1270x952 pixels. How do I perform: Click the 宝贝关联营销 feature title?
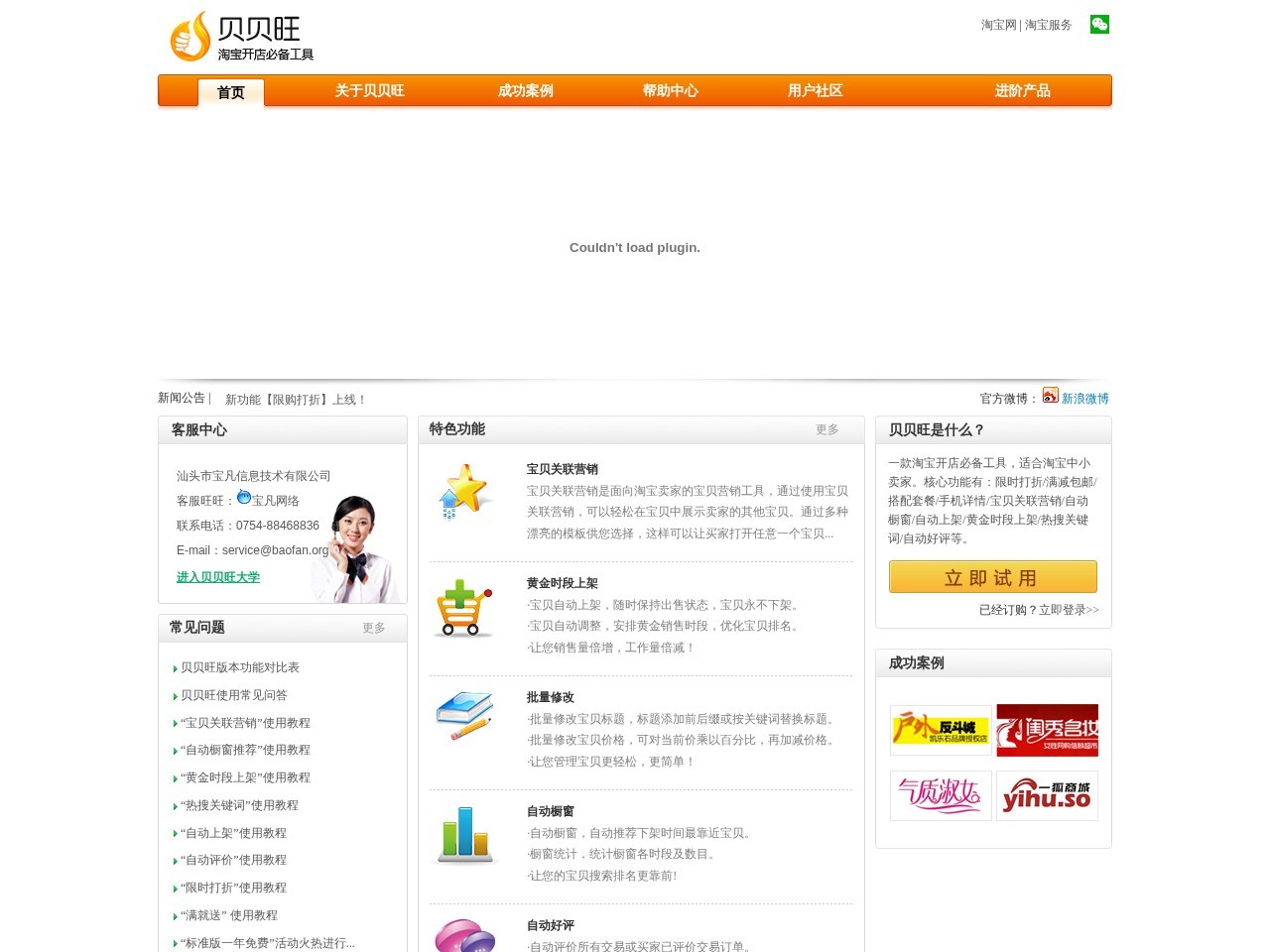pyautogui.click(x=563, y=469)
